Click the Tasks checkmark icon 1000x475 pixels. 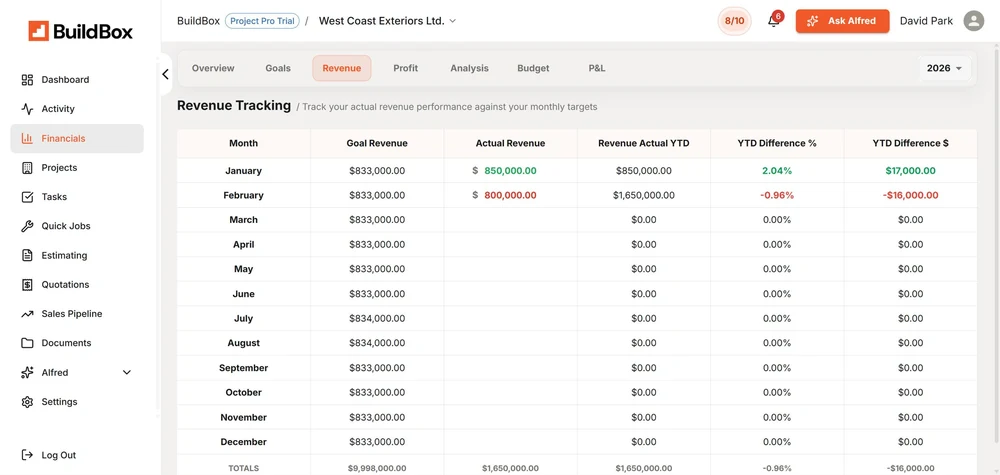pos(27,197)
